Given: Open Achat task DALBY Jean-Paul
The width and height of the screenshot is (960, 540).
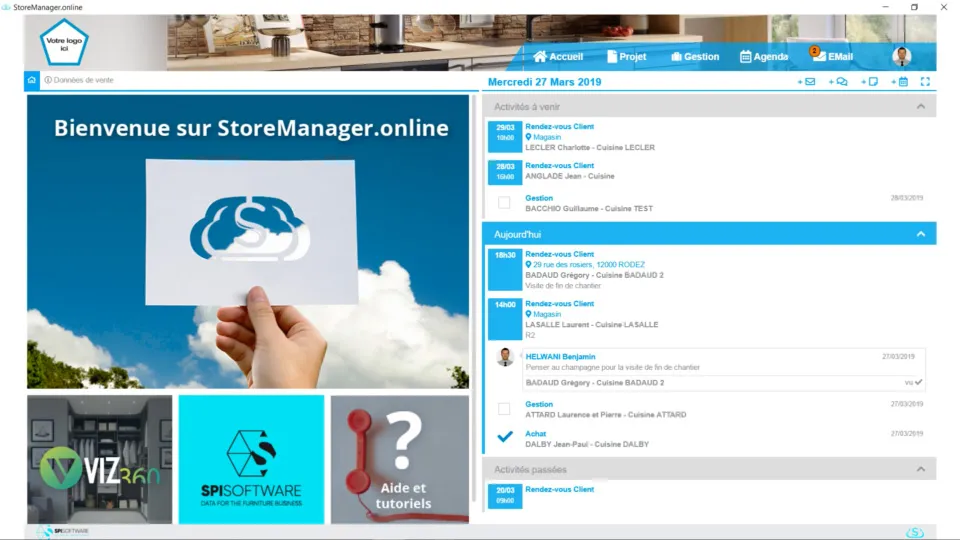Looking at the screenshot, I should pyautogui.click(x=536, y=434).
